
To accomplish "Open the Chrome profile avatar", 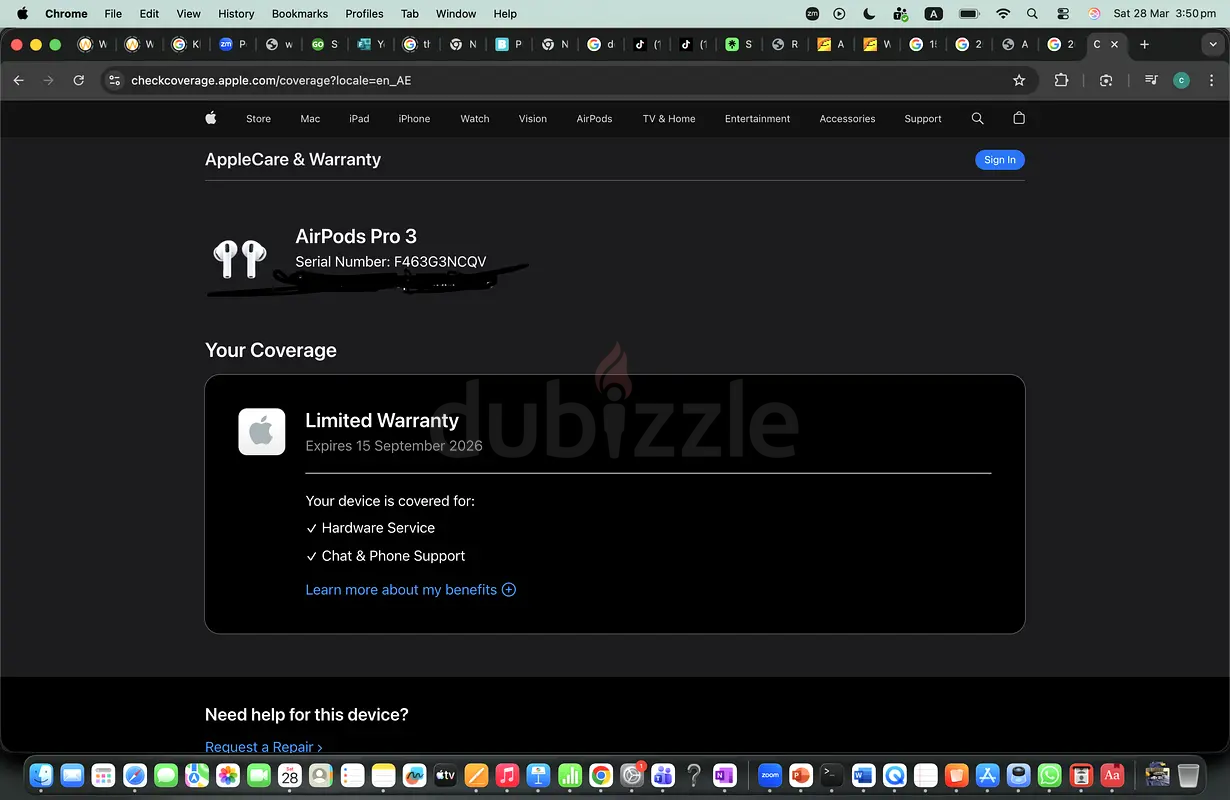I will 1181,80.
